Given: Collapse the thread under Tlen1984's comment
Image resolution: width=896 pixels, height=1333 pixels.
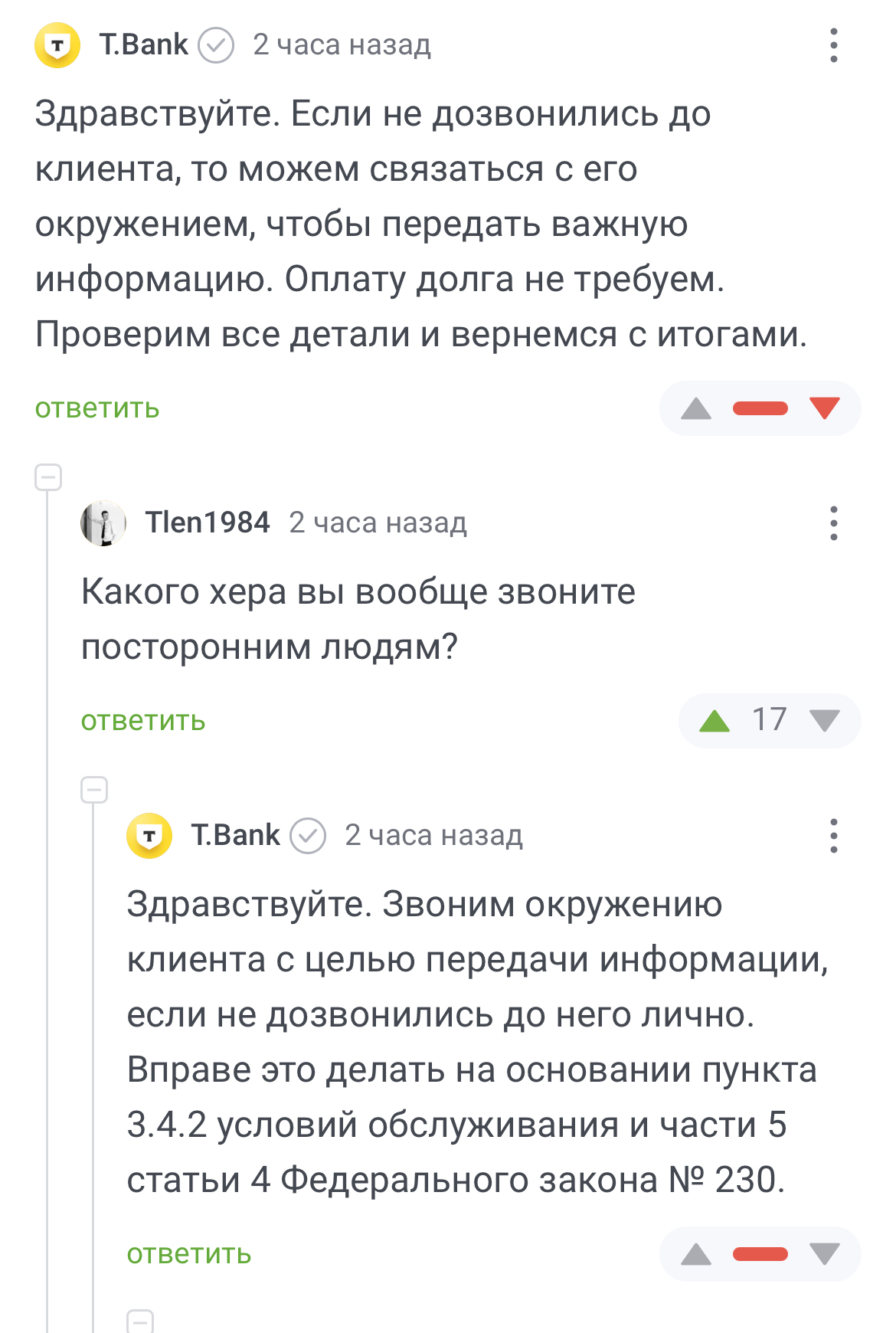Looking at the screenshot, I should click(x=94, y=790).
